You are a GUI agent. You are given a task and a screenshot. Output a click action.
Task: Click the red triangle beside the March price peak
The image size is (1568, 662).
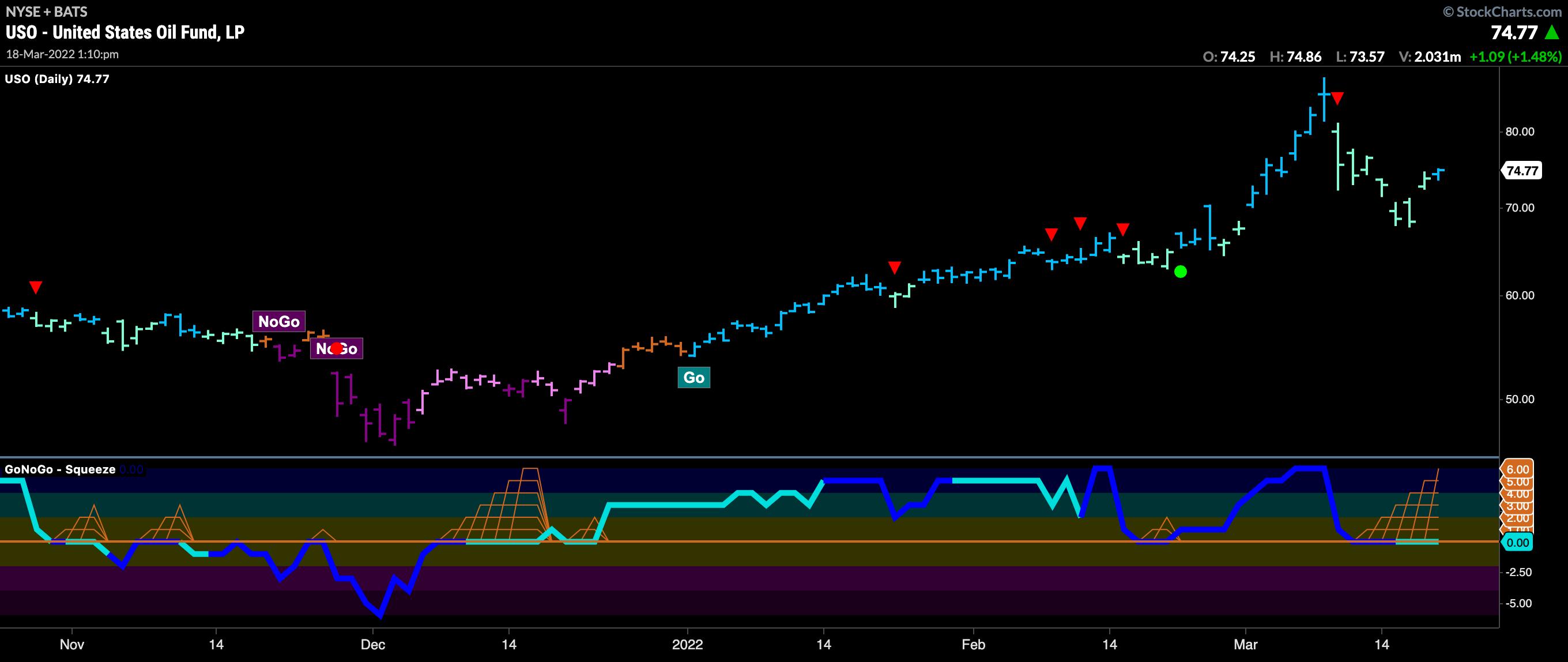click(x=1337, y=98)
